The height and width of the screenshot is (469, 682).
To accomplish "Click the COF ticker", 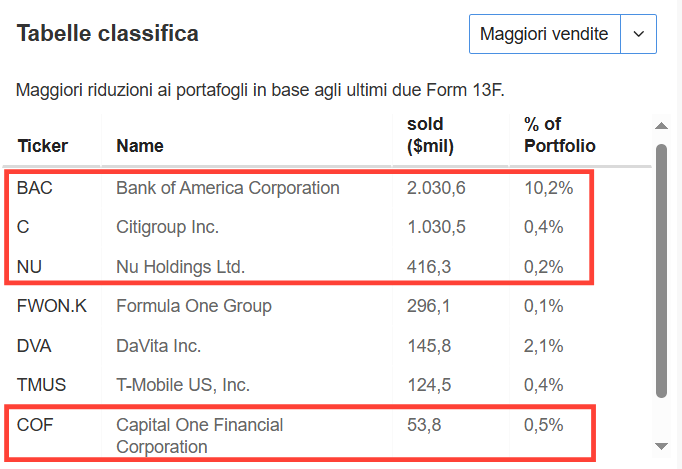I will coord(35,425).
